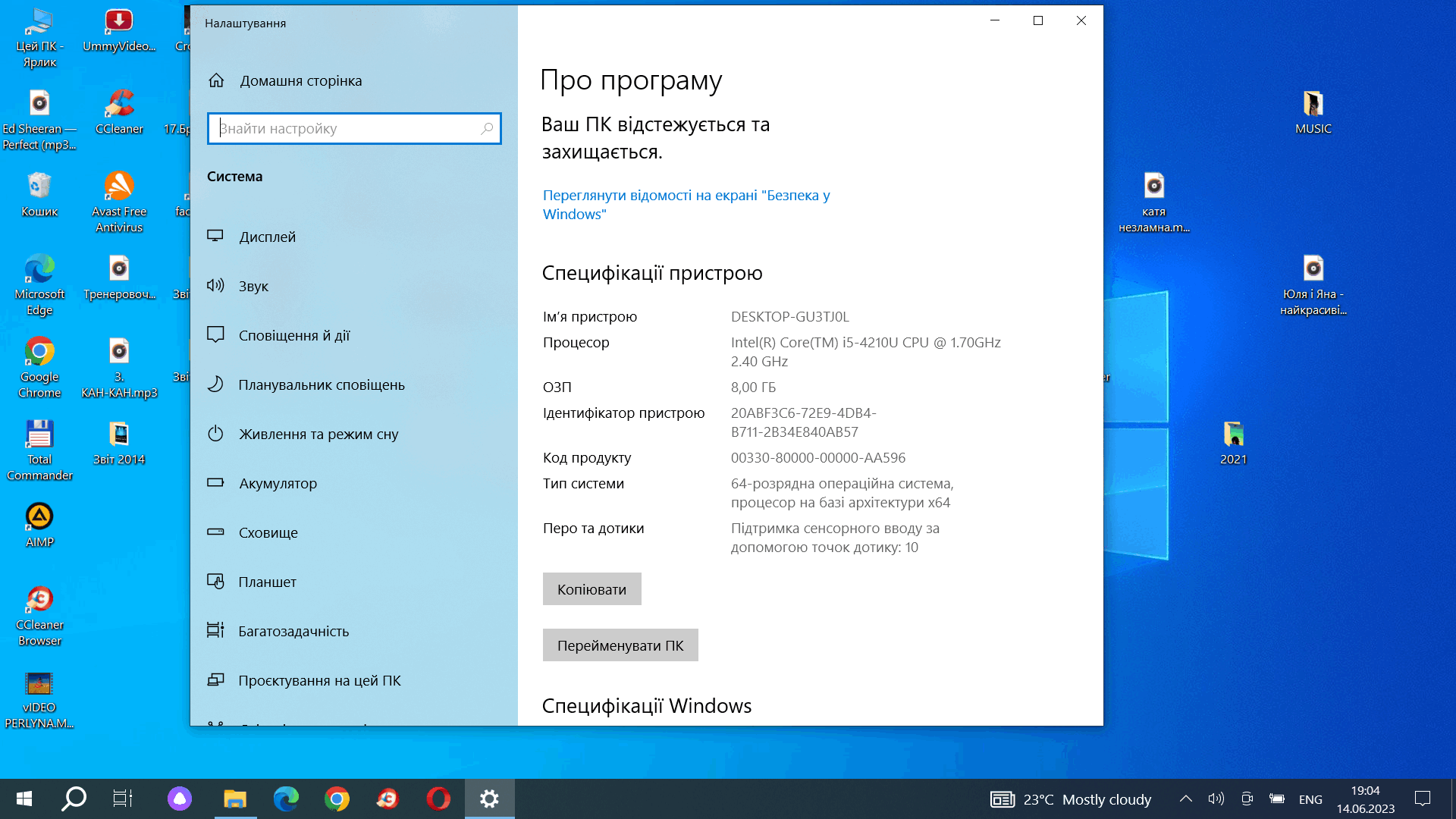Select product code 00330-80000-00000-AA596
Image resolution: width=1456 pixels, height=819 pixels.
pyautogui.click(x=817, y=458)
